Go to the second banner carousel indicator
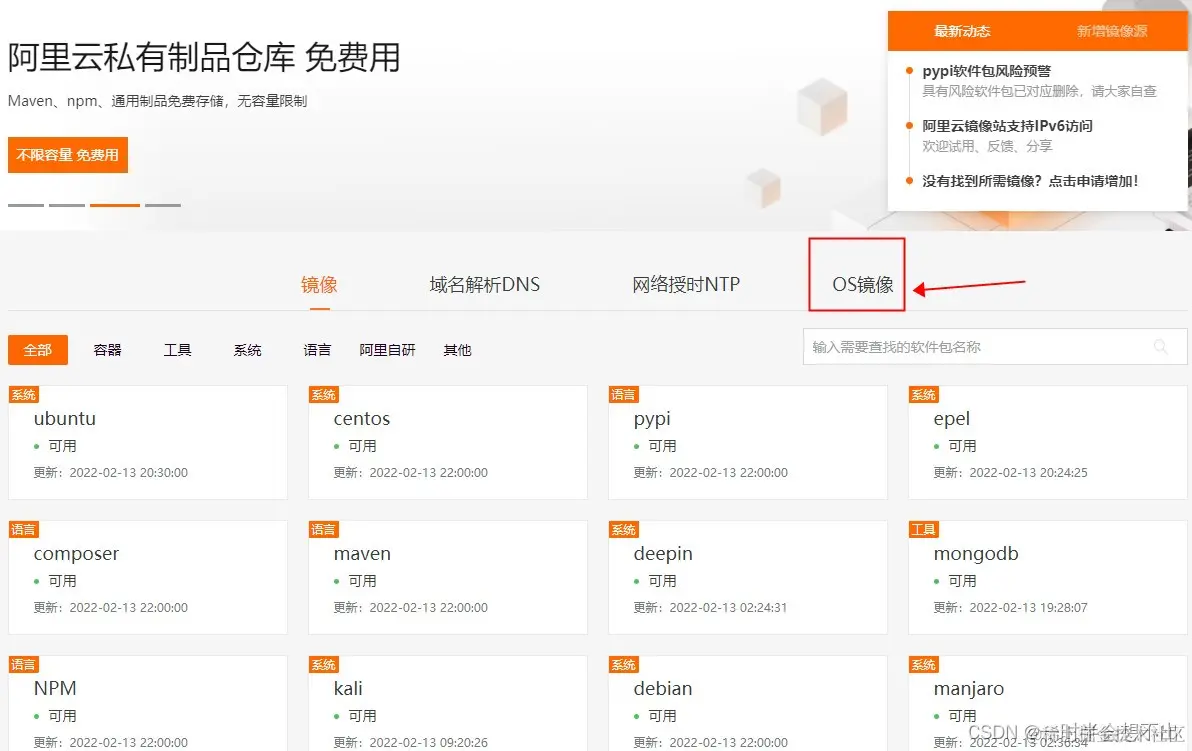The image size is (1192, 751). pos(67,204)
